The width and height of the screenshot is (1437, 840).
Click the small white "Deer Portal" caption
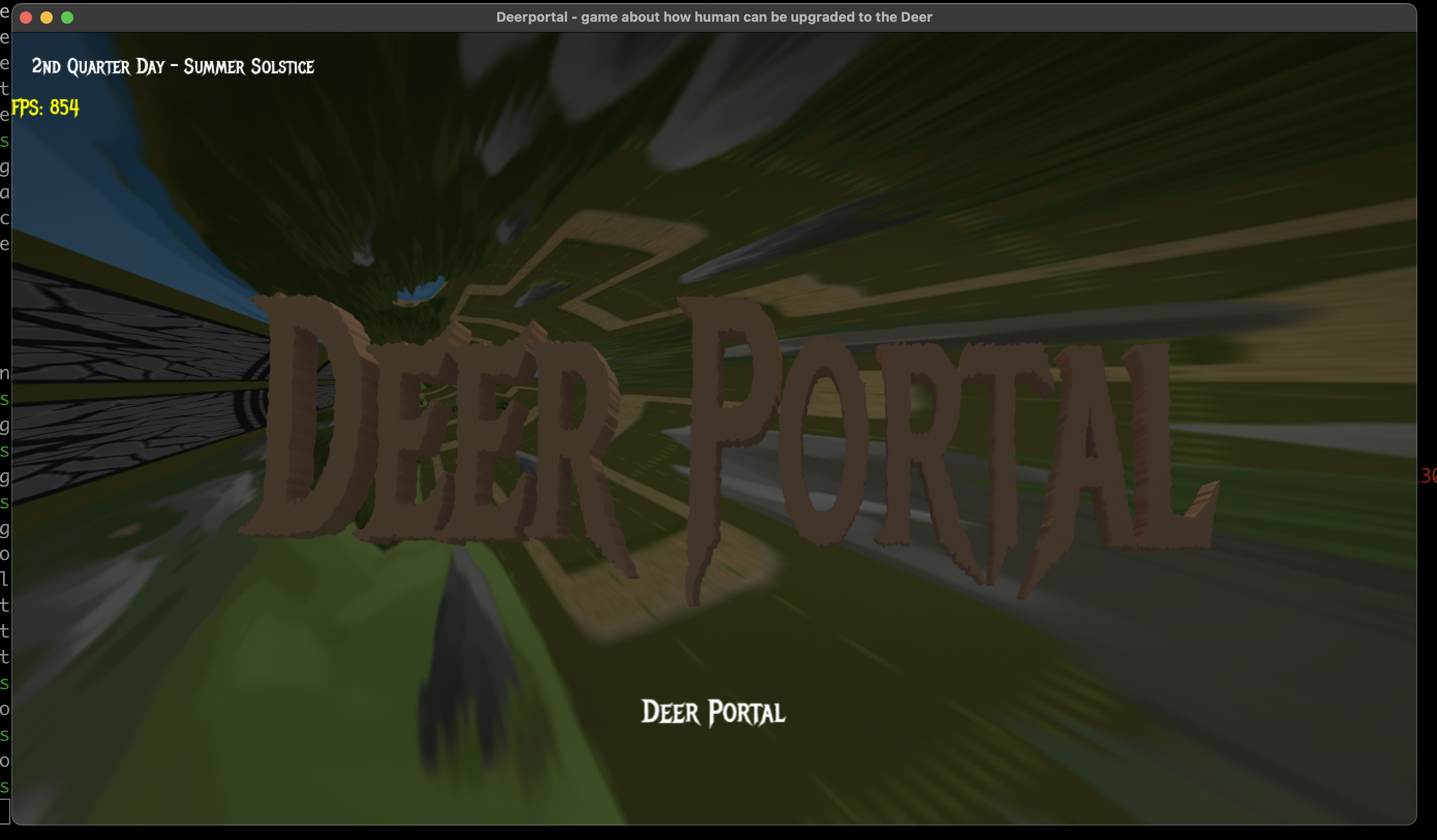[713, 712]
